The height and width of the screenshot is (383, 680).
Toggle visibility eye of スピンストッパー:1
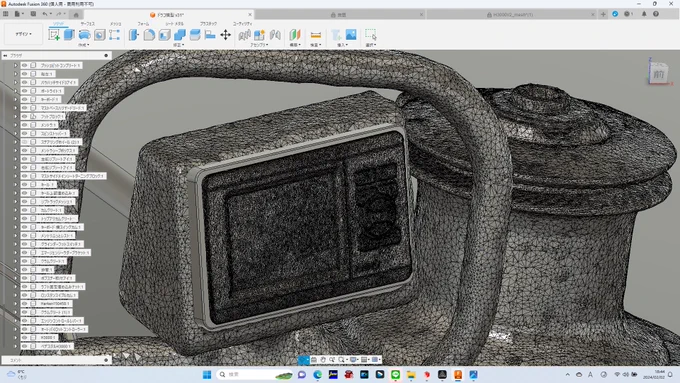(25, 133)
